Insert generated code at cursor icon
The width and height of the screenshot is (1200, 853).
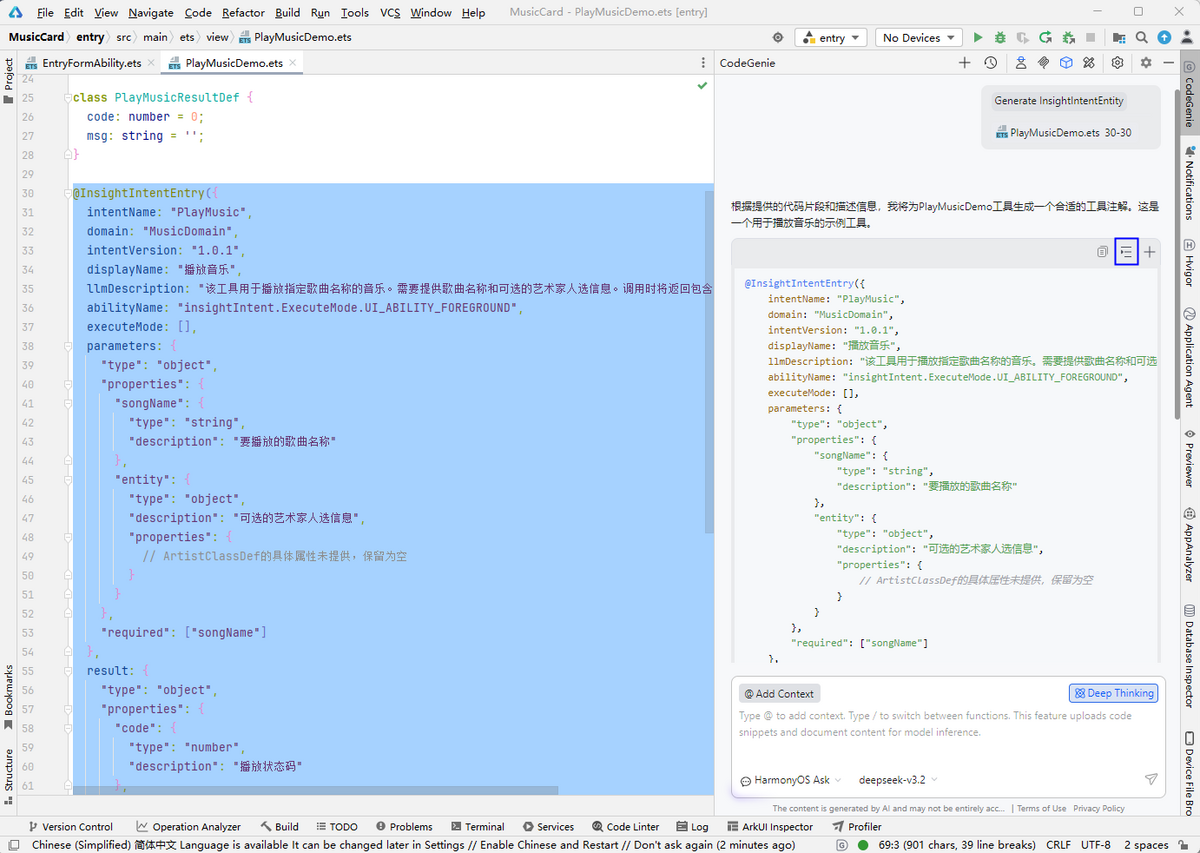[1126, 252]
